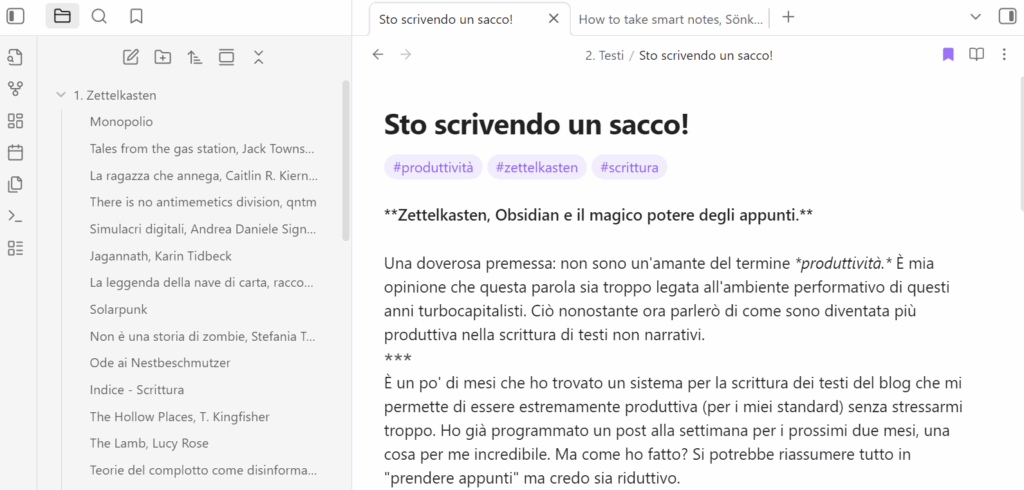Click the #zettelkasten tag

click(537, 167)
